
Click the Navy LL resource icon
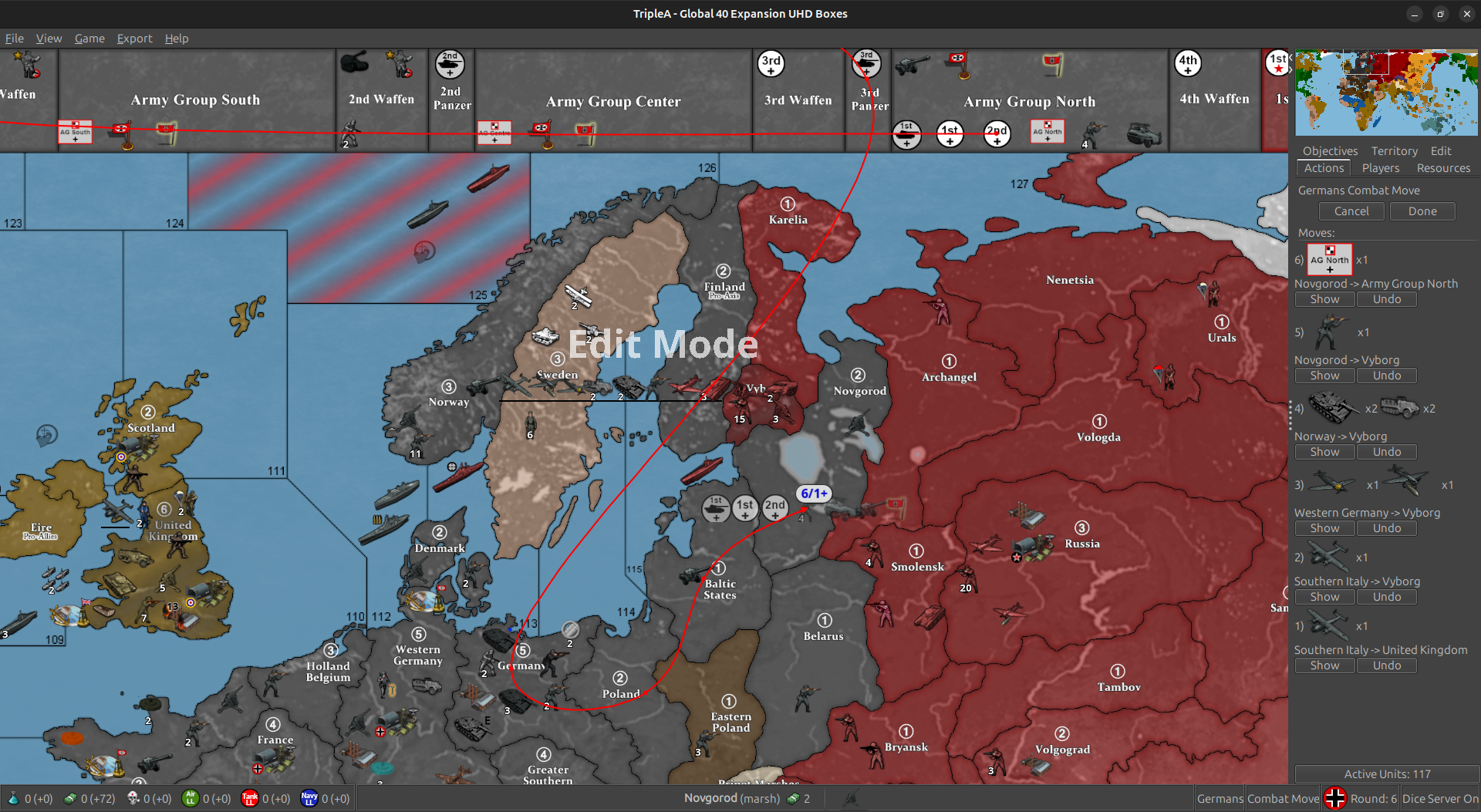point(309,798)
